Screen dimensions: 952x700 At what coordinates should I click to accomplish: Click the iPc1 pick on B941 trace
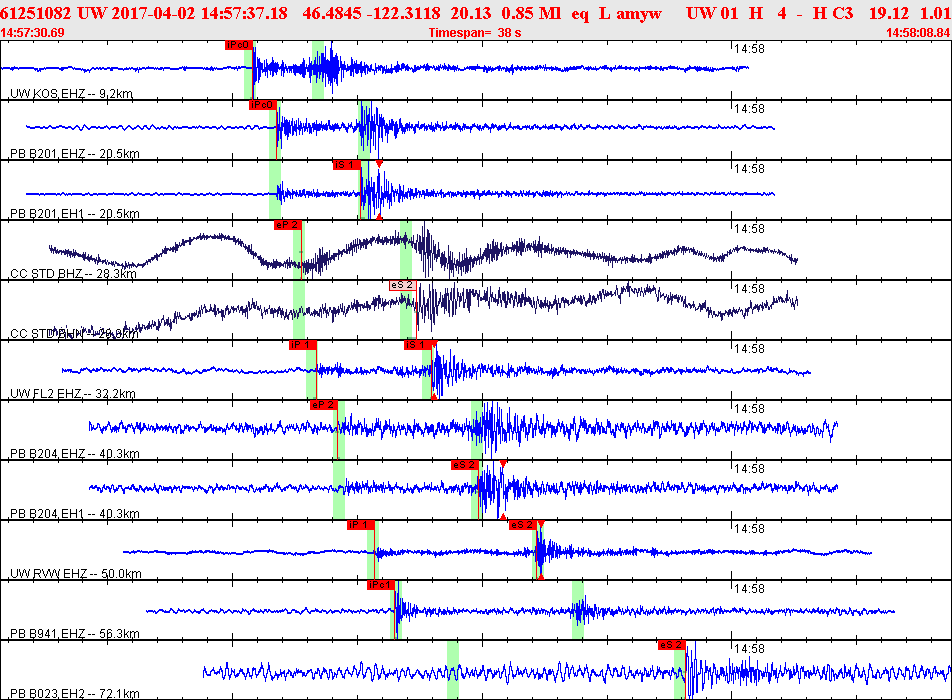381,585
